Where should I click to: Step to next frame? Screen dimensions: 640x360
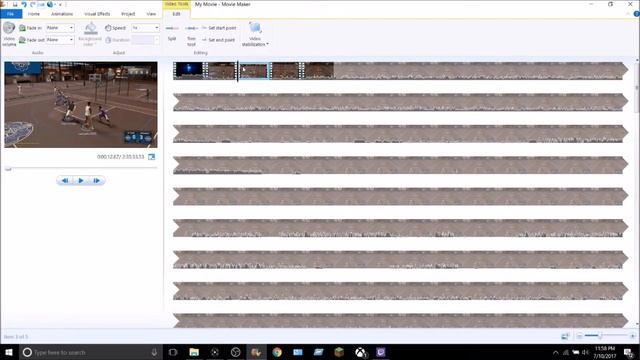point(97,180)
